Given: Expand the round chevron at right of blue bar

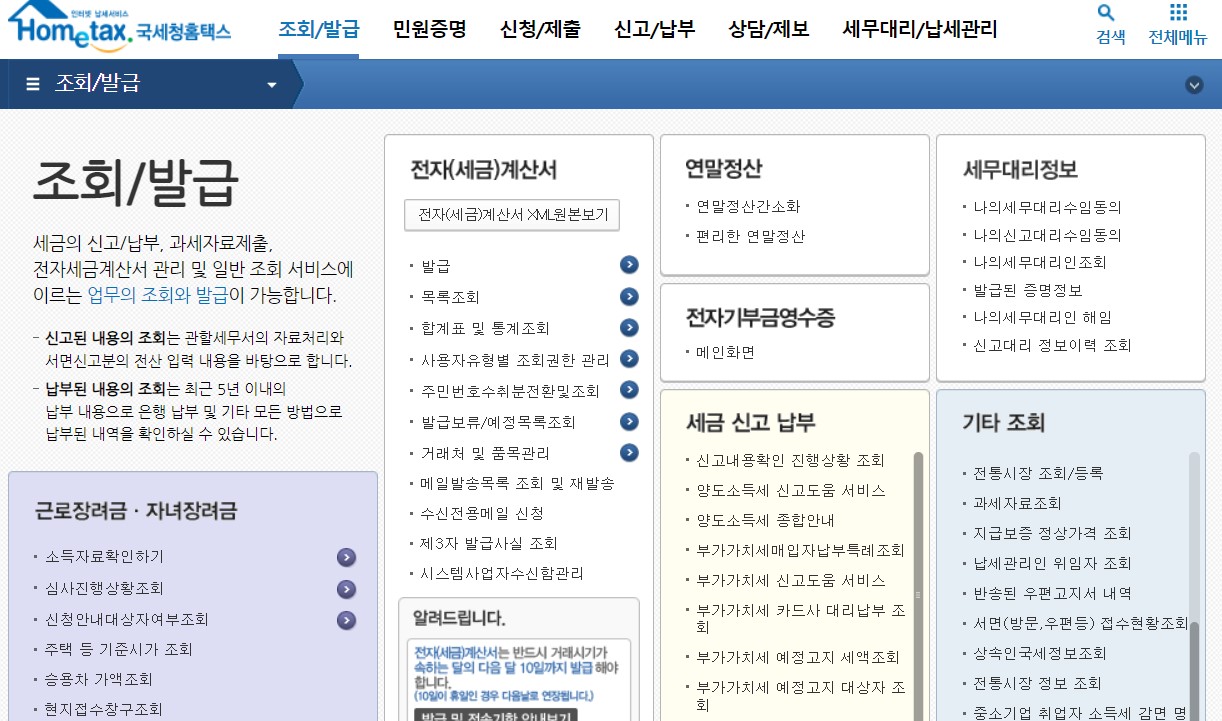Looking at the screenshot, I should click(1194, 85).
